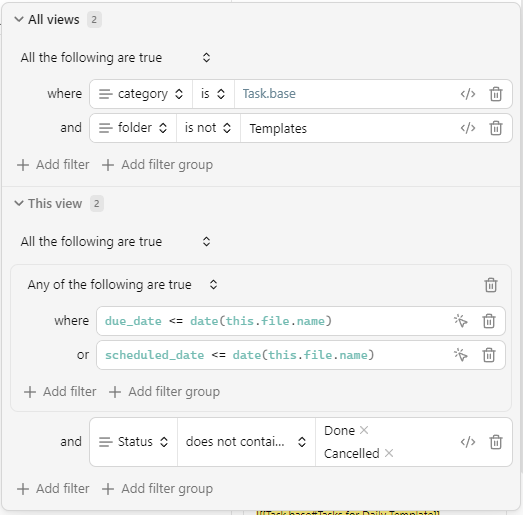Switch scheduled_date filter to basic editor
Viewport: 523px width, 515px height.
tap(461, 355)
